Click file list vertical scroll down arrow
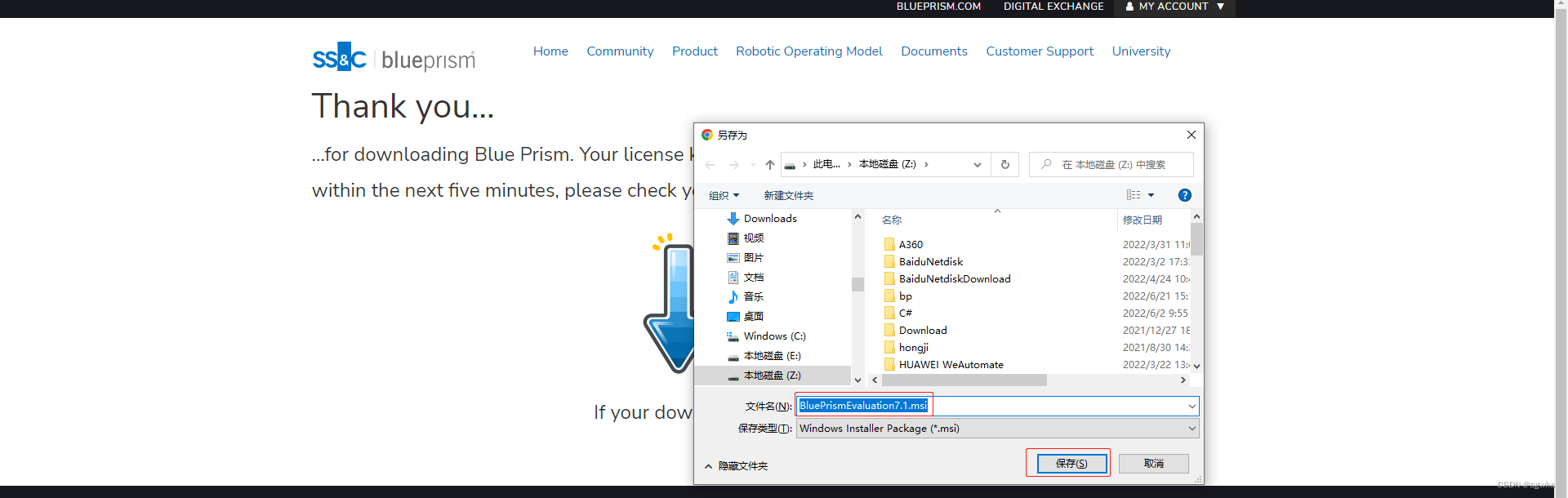 [1196, 367]
